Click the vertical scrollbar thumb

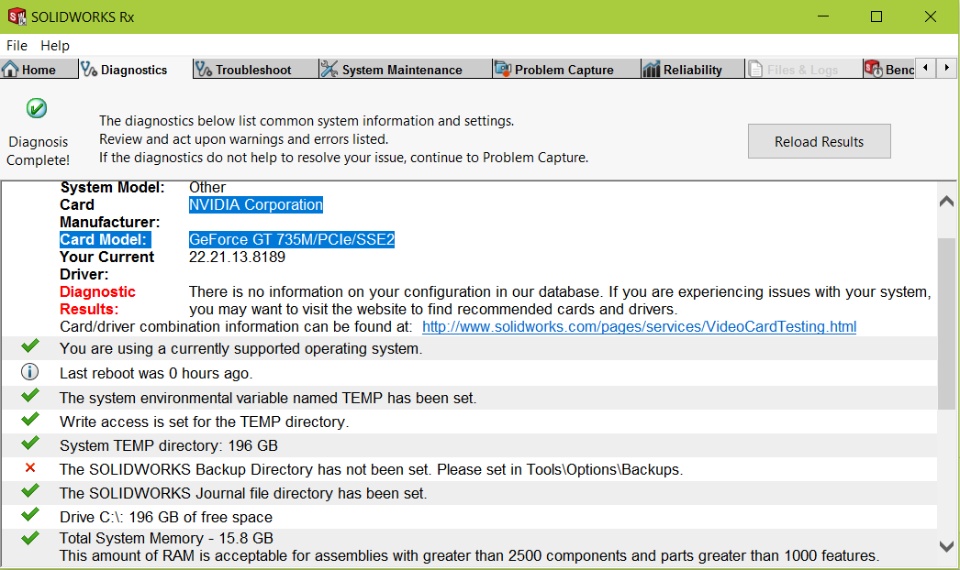pos(947,323)
